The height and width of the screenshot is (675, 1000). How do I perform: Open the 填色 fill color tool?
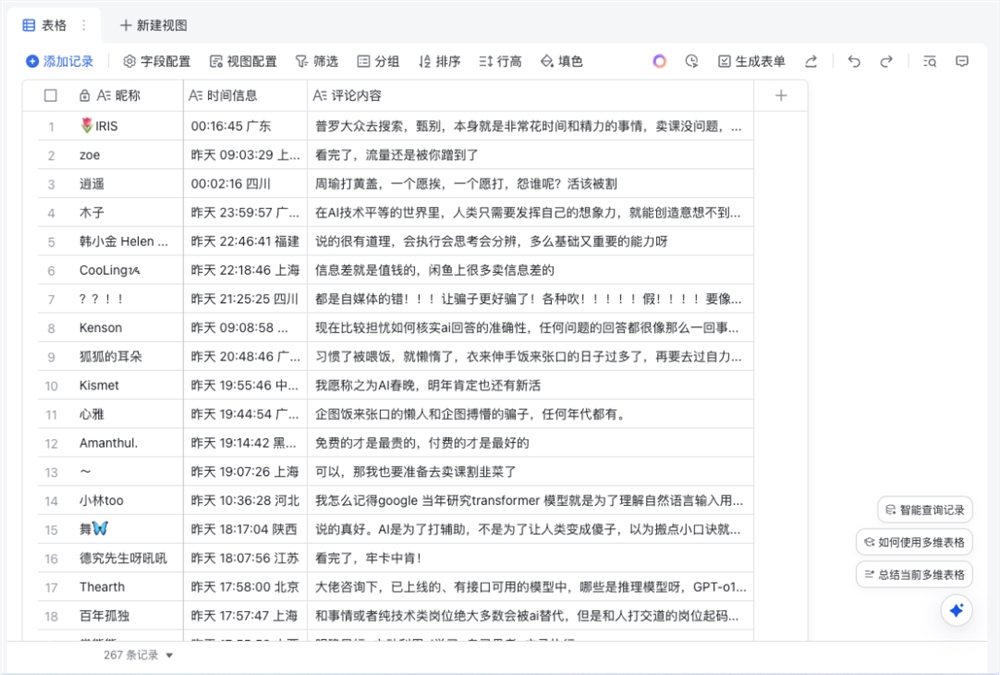click(561, 61)
